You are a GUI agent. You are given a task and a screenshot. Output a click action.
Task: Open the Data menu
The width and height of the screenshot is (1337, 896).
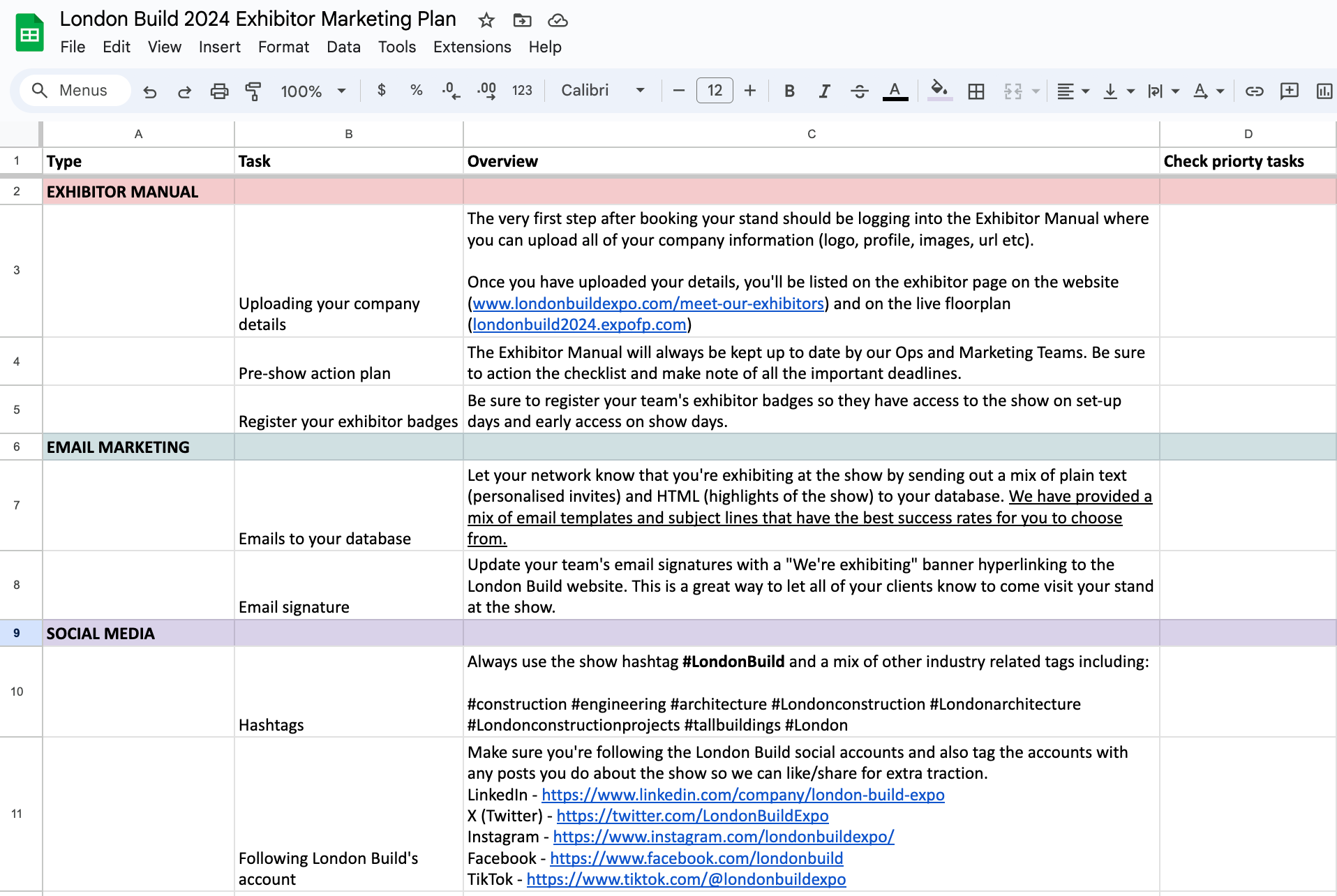click(x=344, y=47)
